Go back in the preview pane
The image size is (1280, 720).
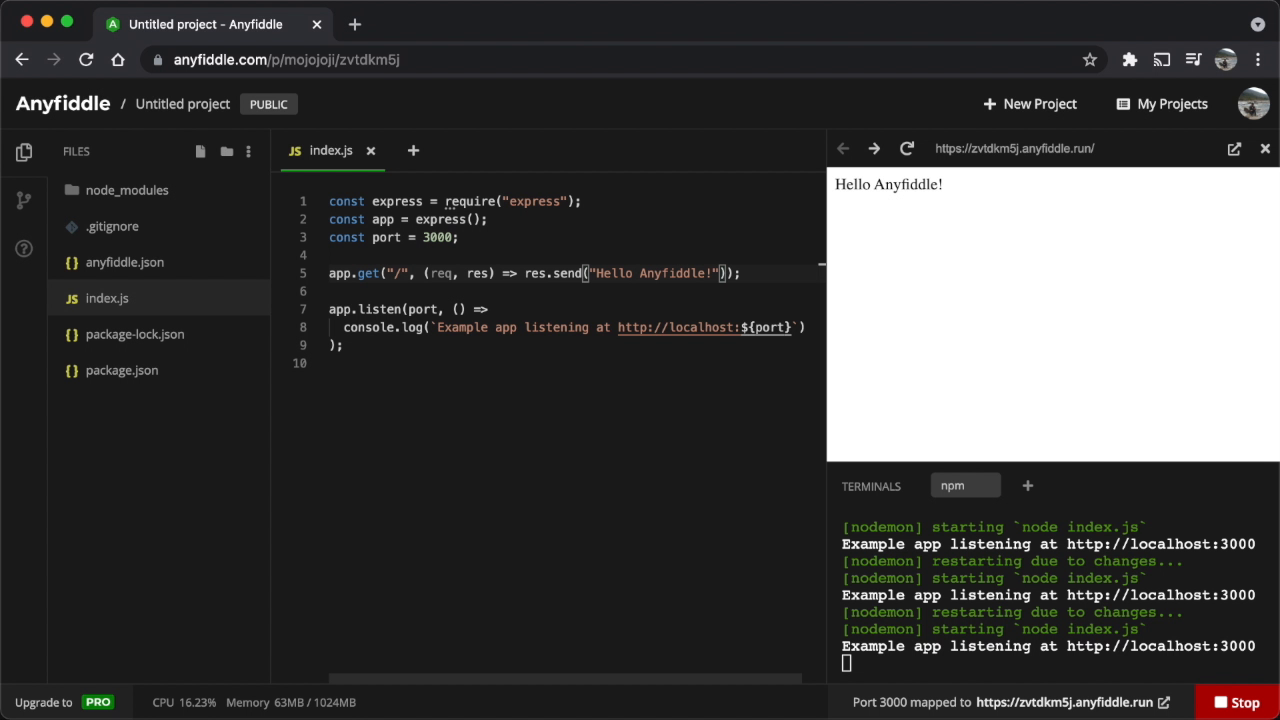coord(843,148)
